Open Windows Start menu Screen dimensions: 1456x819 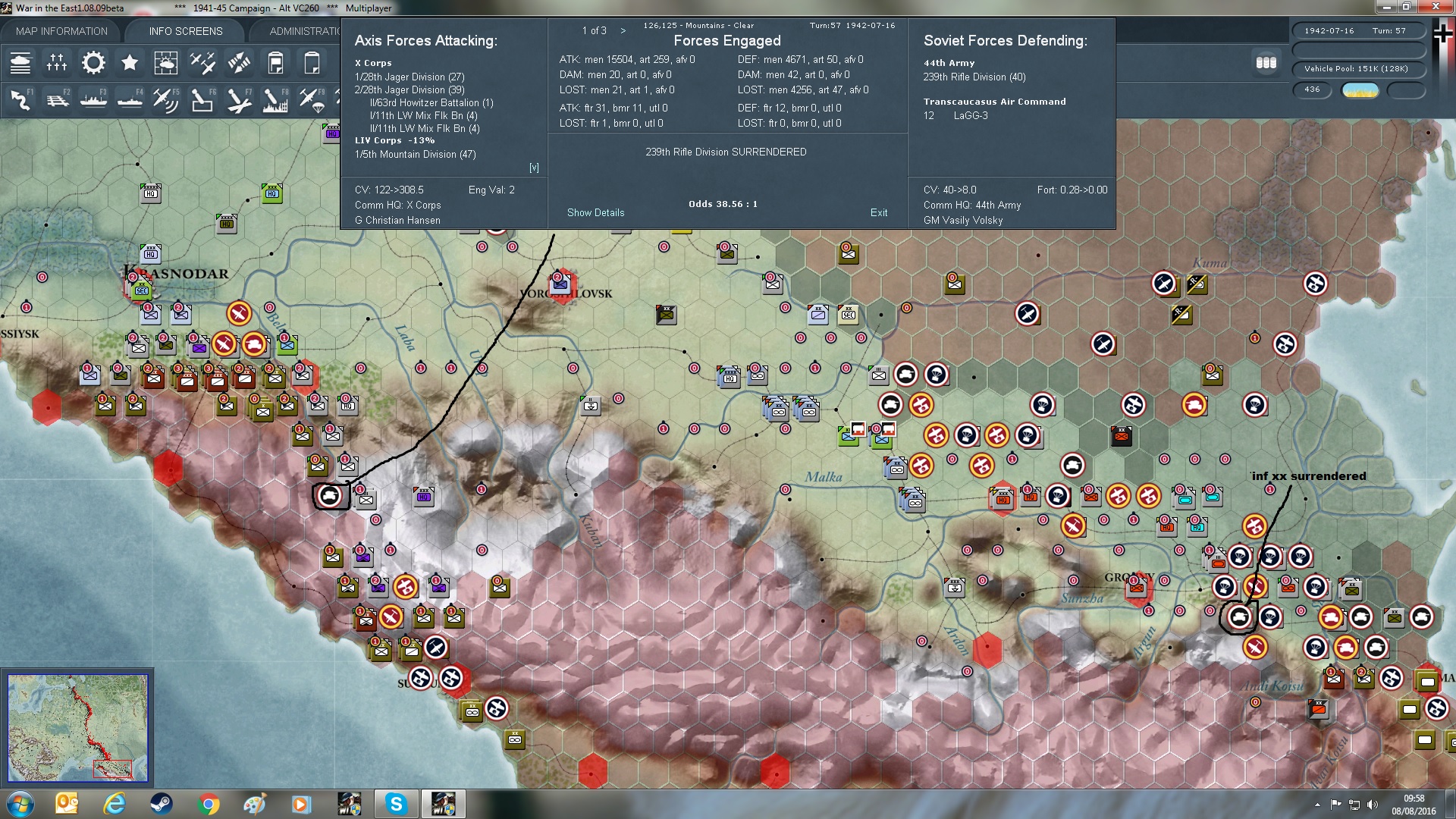(20, 804)
